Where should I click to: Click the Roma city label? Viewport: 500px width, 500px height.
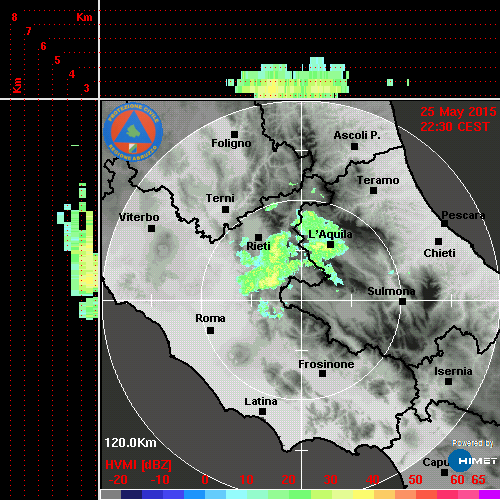(x=210, y=318)
